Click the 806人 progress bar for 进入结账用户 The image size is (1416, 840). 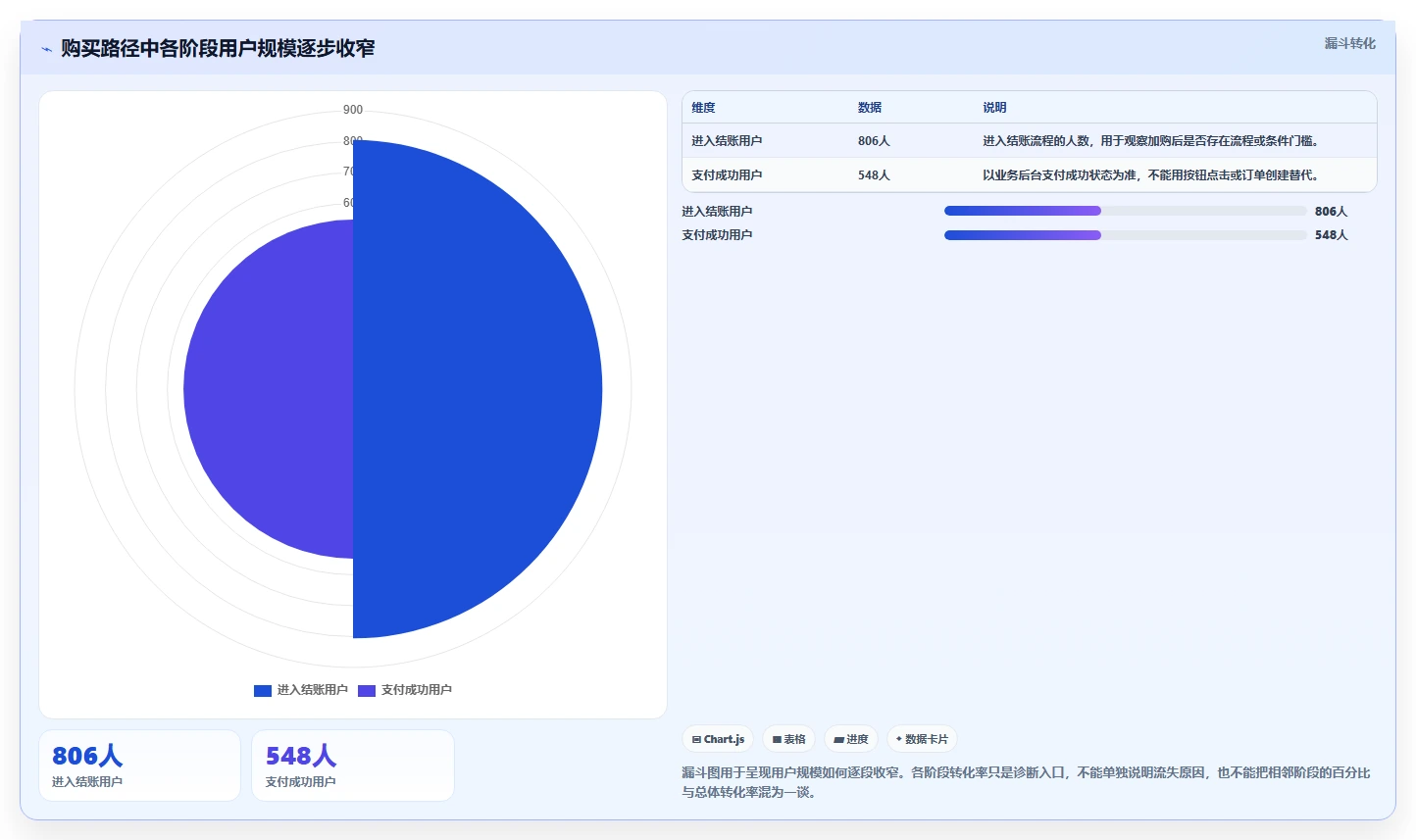point(1125,211)
